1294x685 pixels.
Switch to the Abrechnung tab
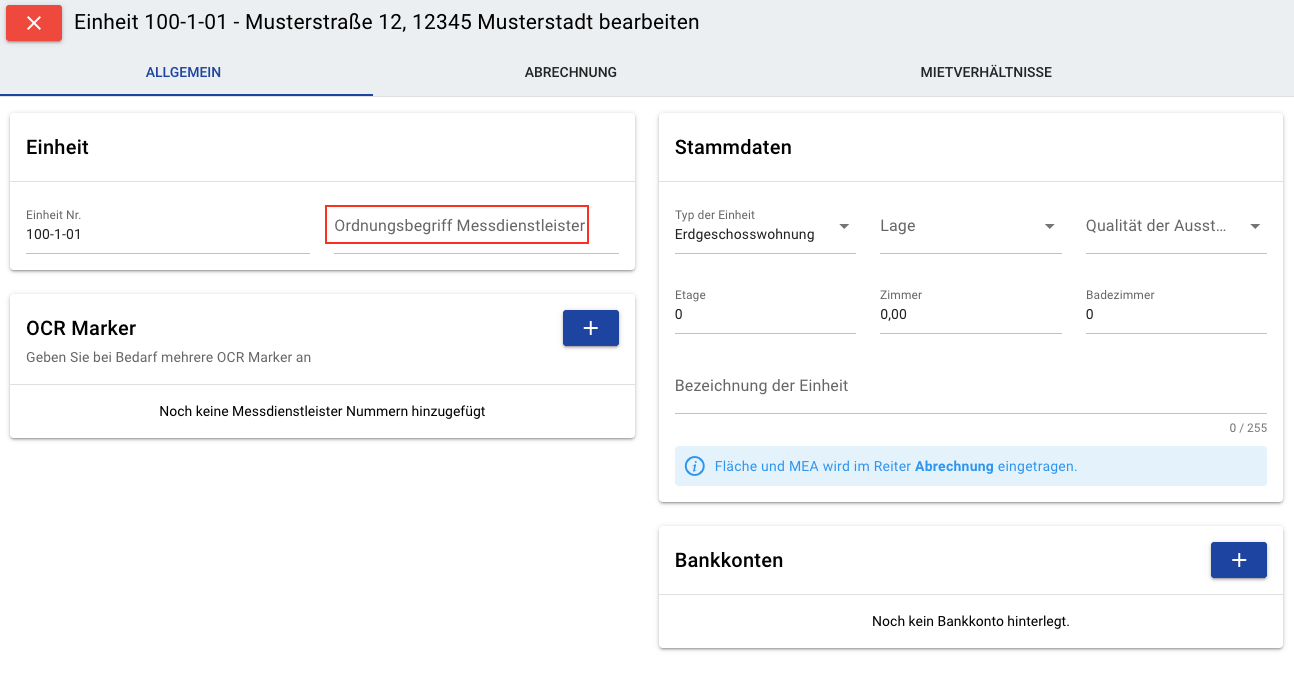(570, 72)
